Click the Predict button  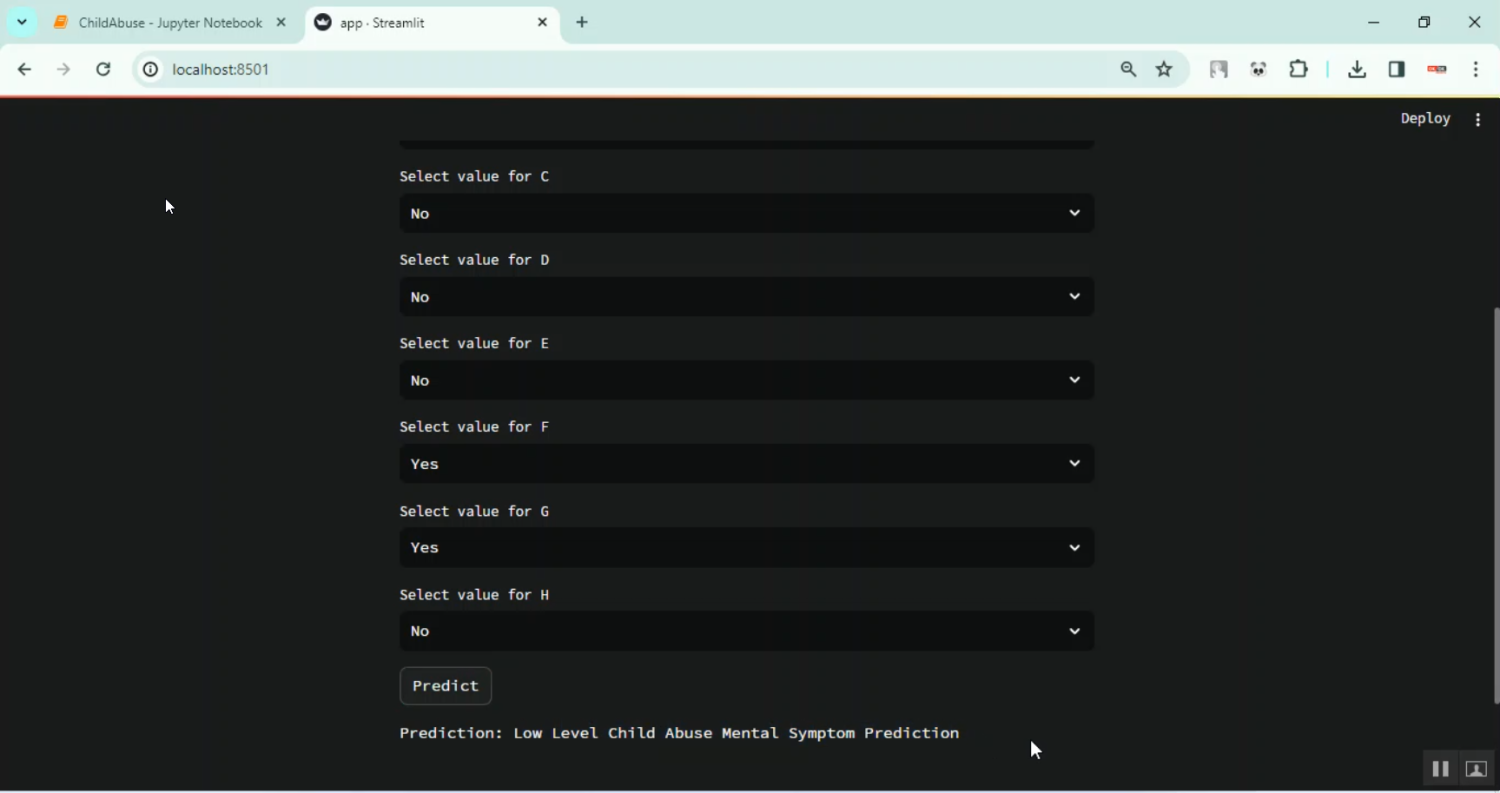tap(446, 686)
